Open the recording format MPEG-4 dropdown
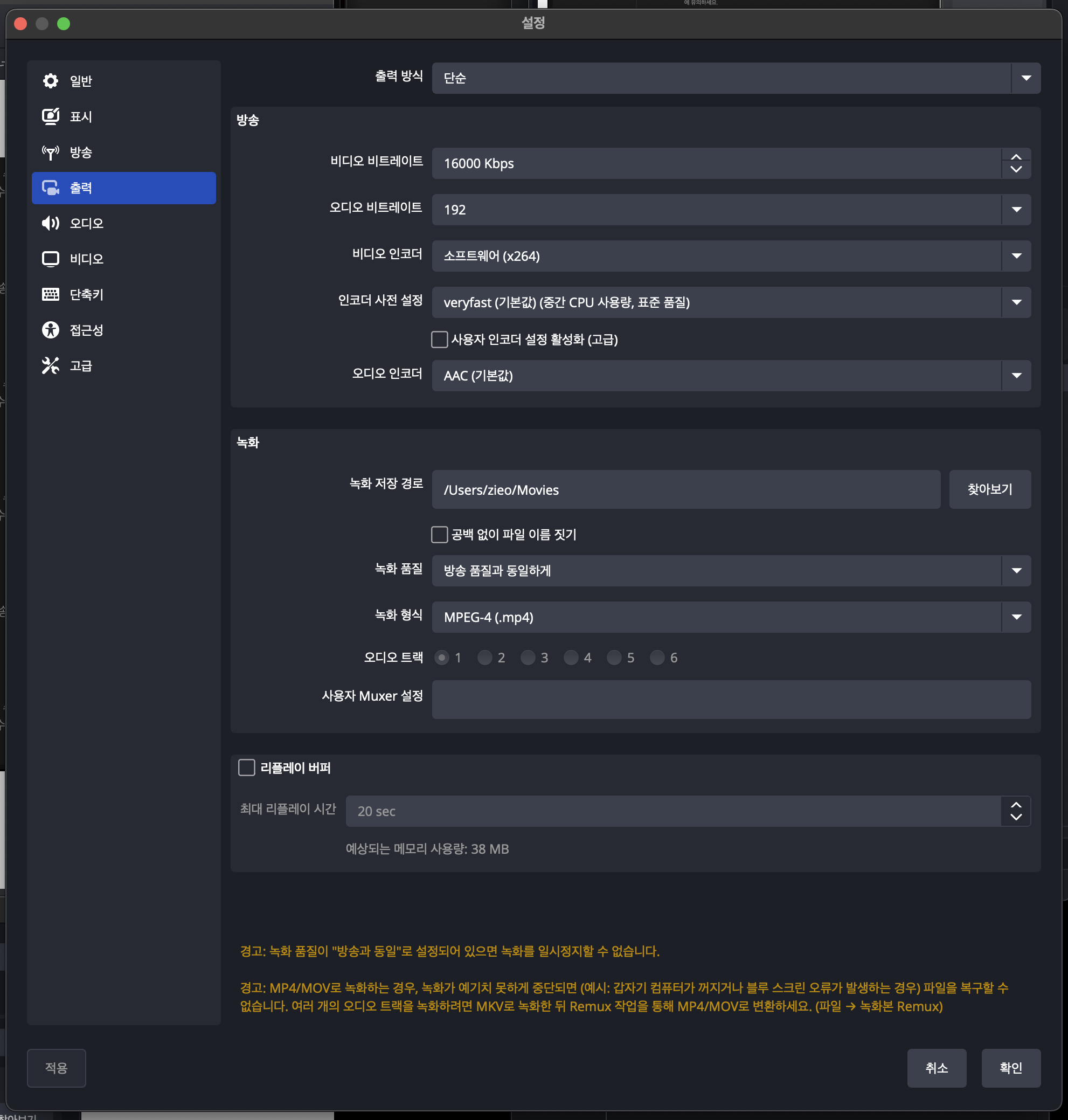Image resolution: width=1068 pixels, height=1120 pixels. (x=731, y=617)
